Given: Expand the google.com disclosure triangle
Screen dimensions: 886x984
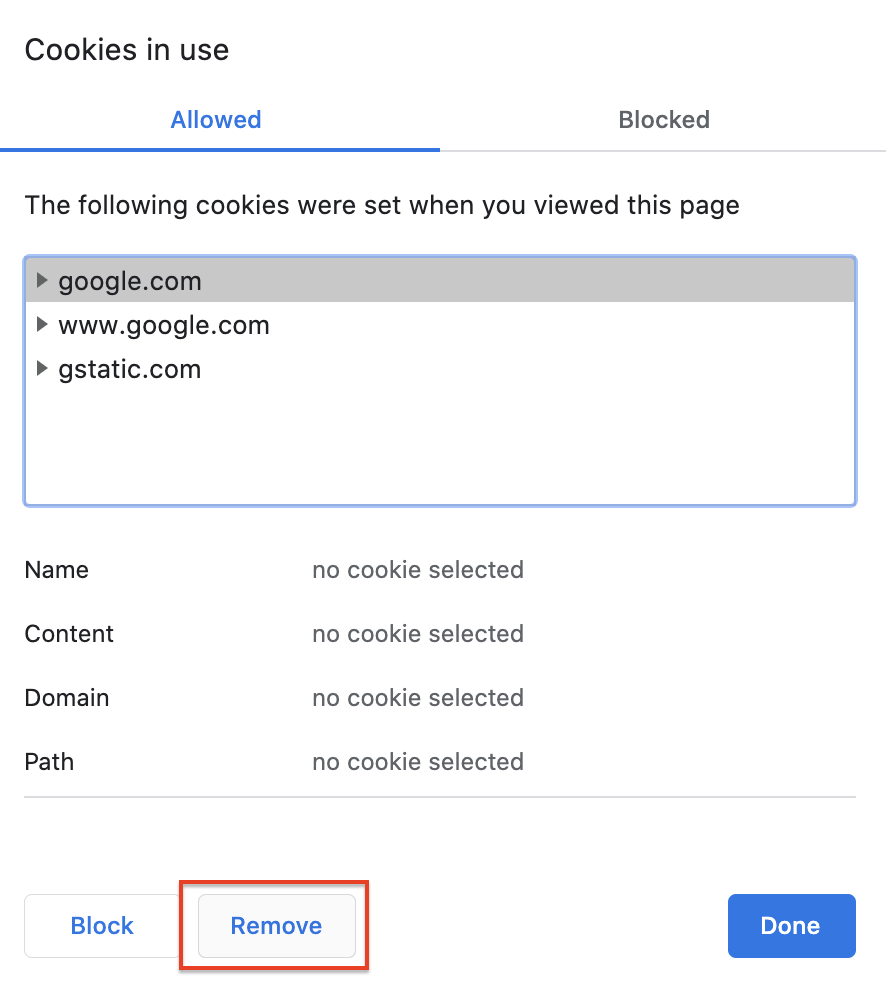Looking at the screenshot, I should point(42,281).
